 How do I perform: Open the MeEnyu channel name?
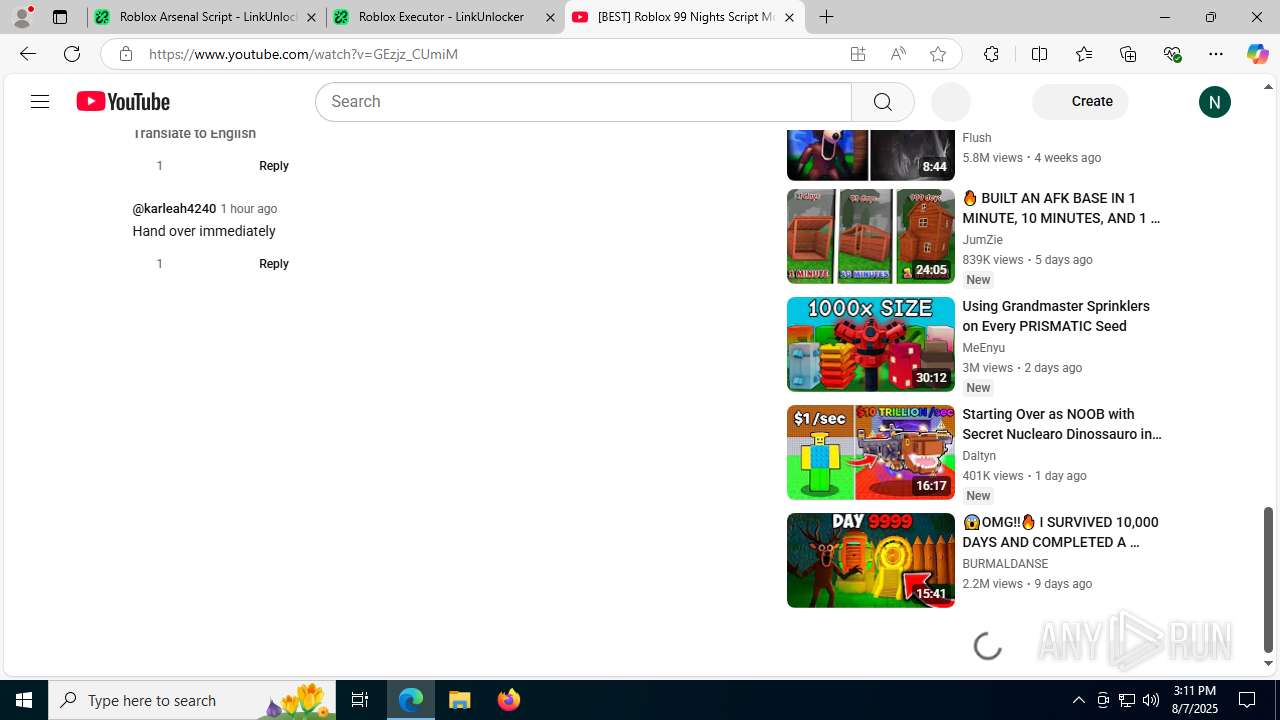pos(983,348)
